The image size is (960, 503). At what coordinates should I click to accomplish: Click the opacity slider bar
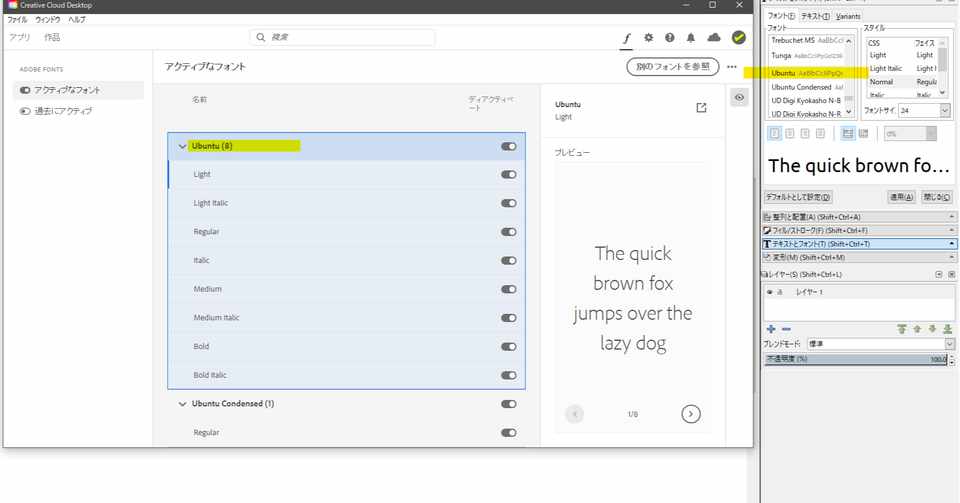[857, 359]
